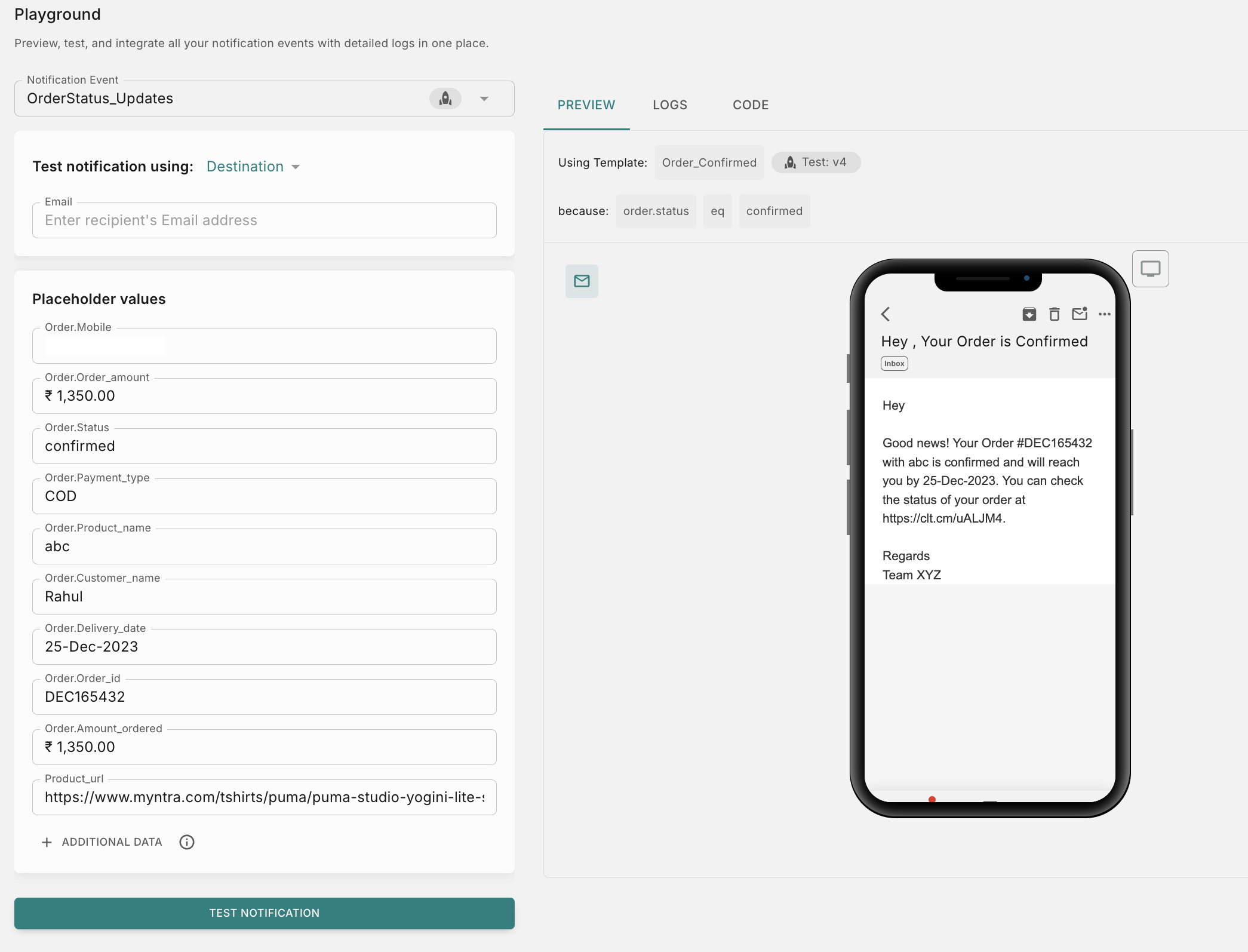Click the back arrow in phone preview
This screenshot has height=952, width=1248.
coord(886,314)
